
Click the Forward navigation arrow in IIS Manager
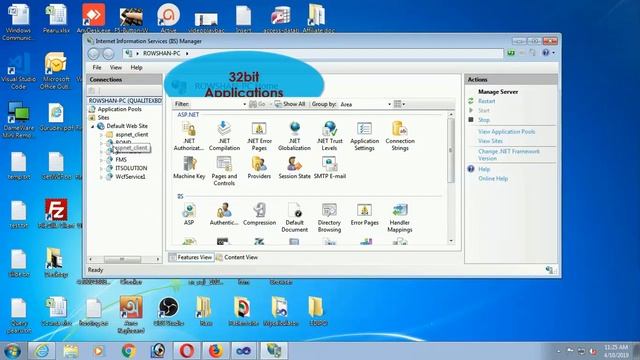(x=108, y=53)
